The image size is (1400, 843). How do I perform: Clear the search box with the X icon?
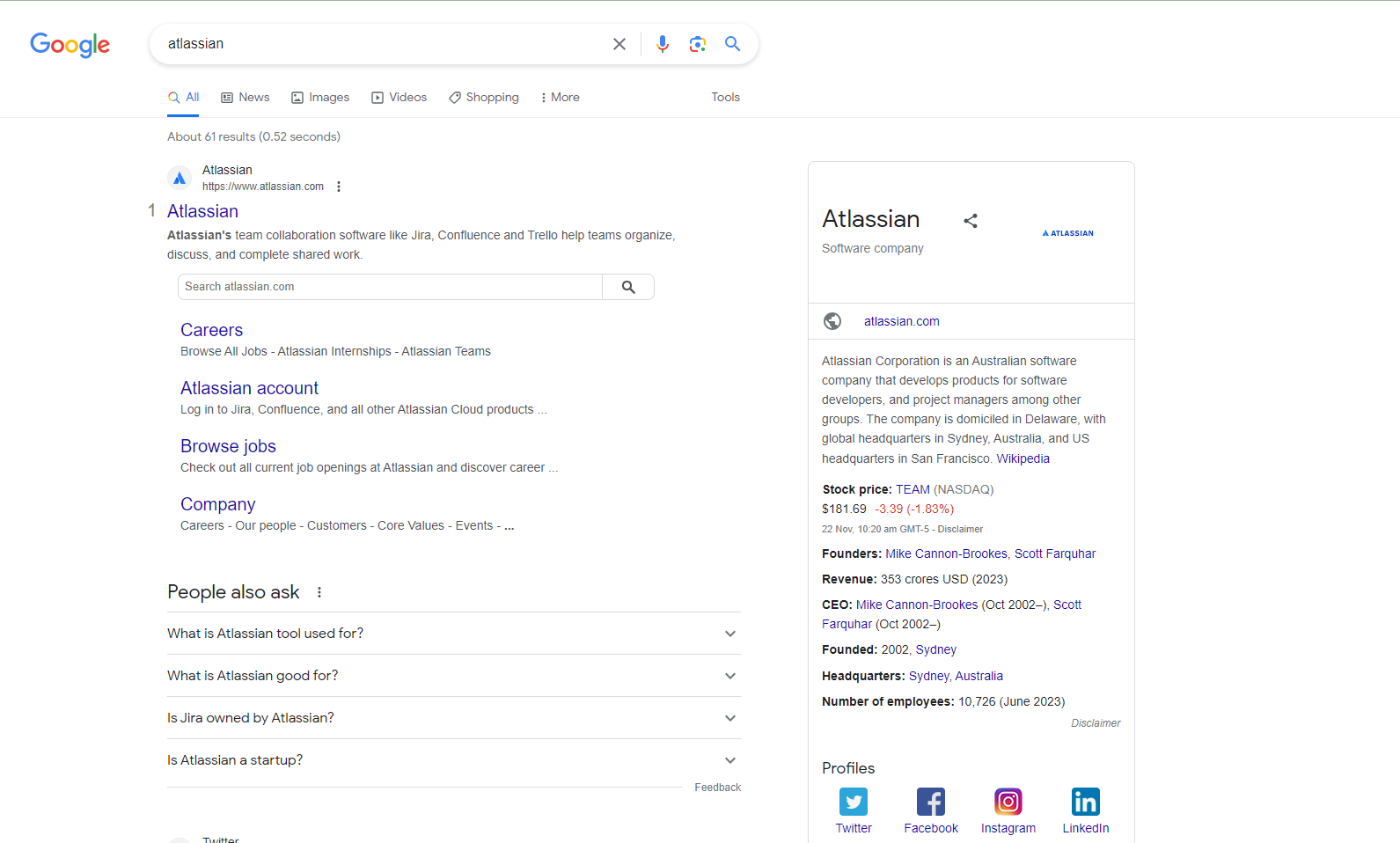(619, 44)
